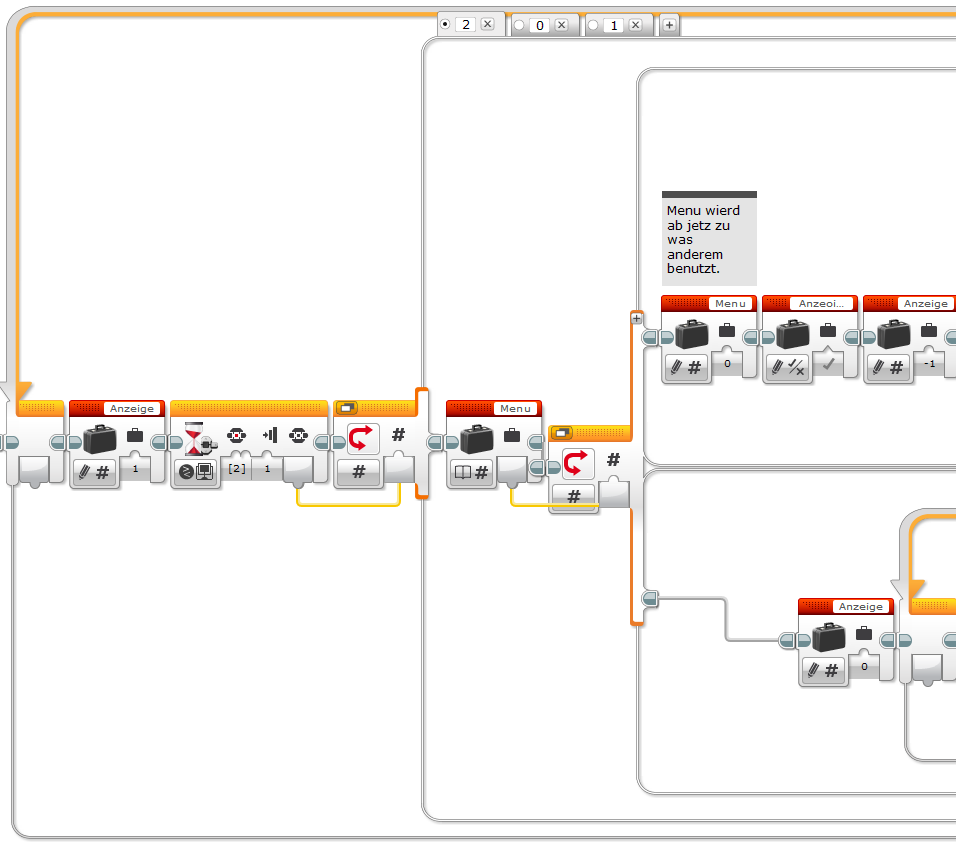Click the value input 0 on the bottom Anzeige block

click(x=865, y=666)
